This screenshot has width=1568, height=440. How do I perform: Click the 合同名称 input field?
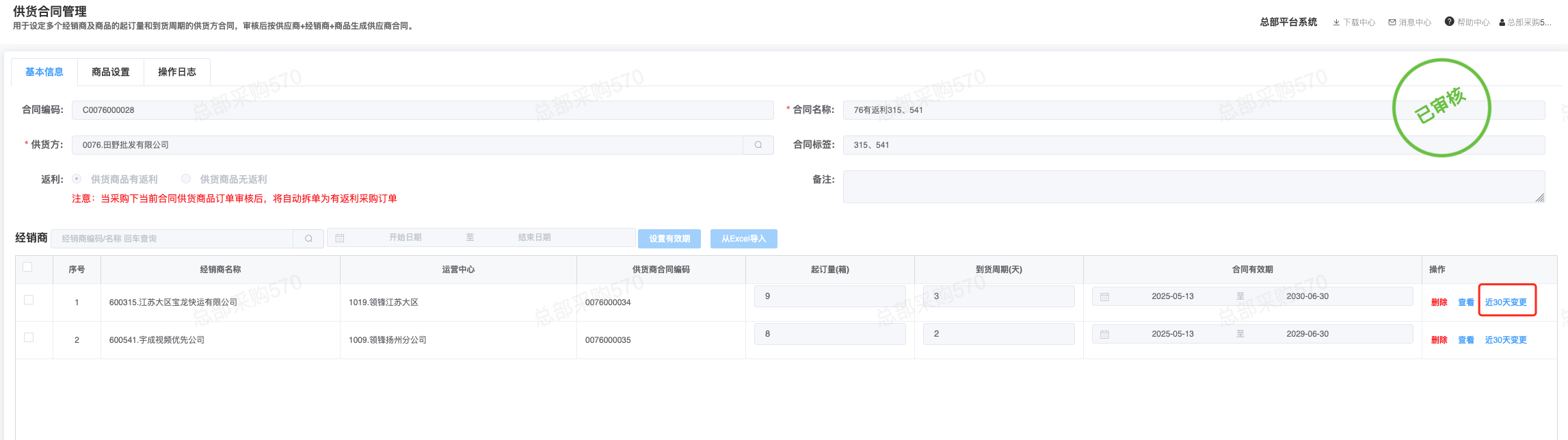(1194, 110)
